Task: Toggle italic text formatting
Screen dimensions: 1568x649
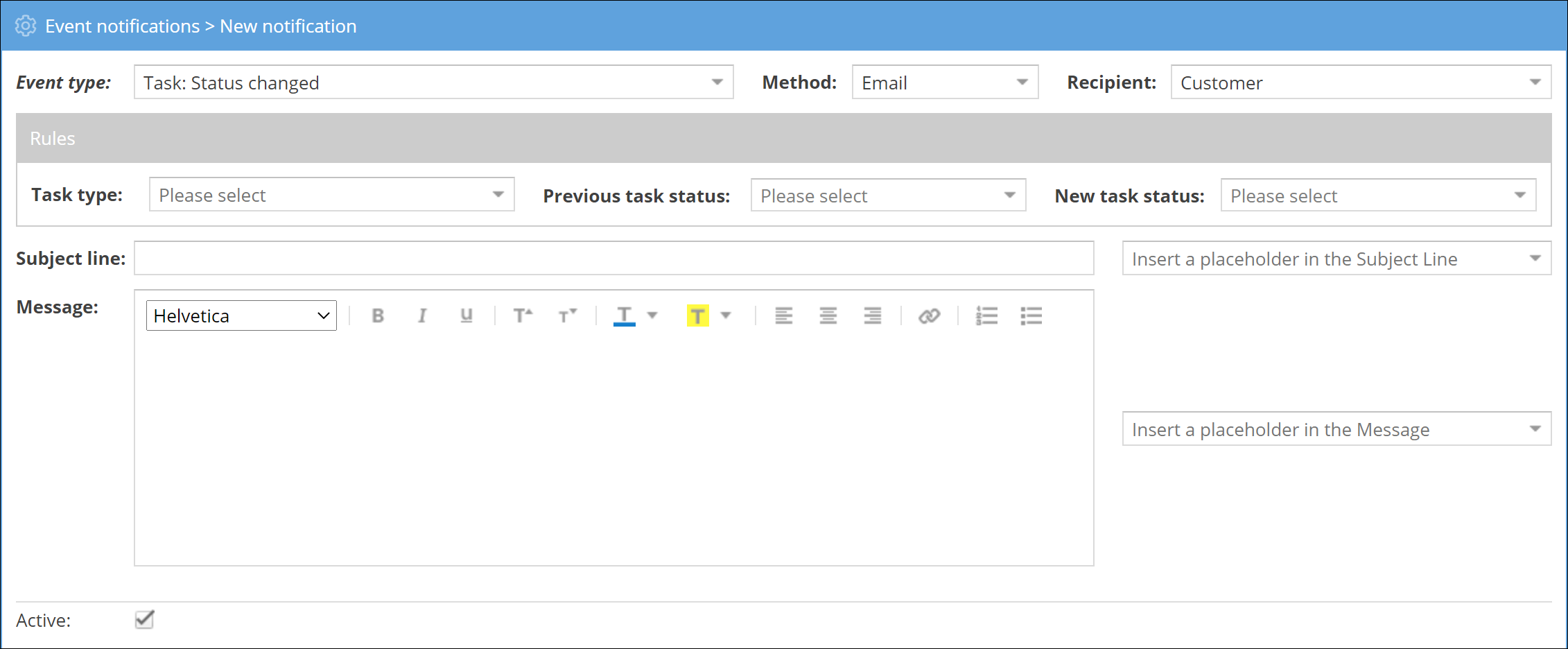Action: point(421,316)
